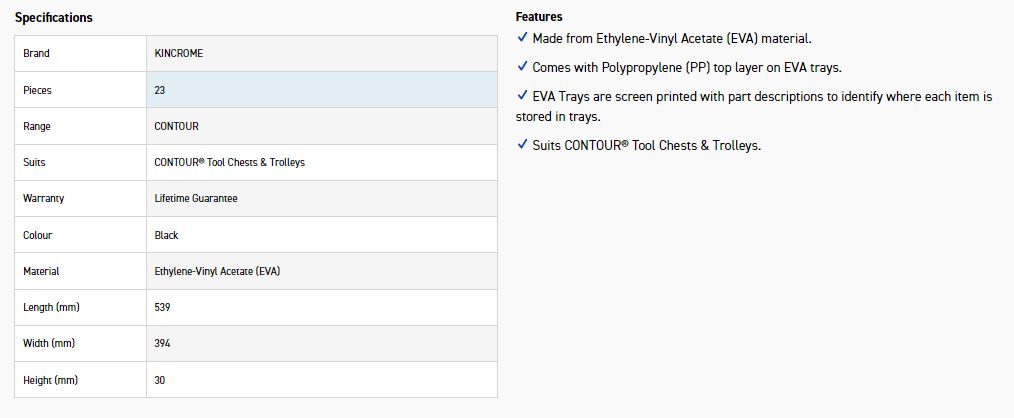Click the highlighted Pieces value 23
1014x418 pixels.
(x=321, y=90)
